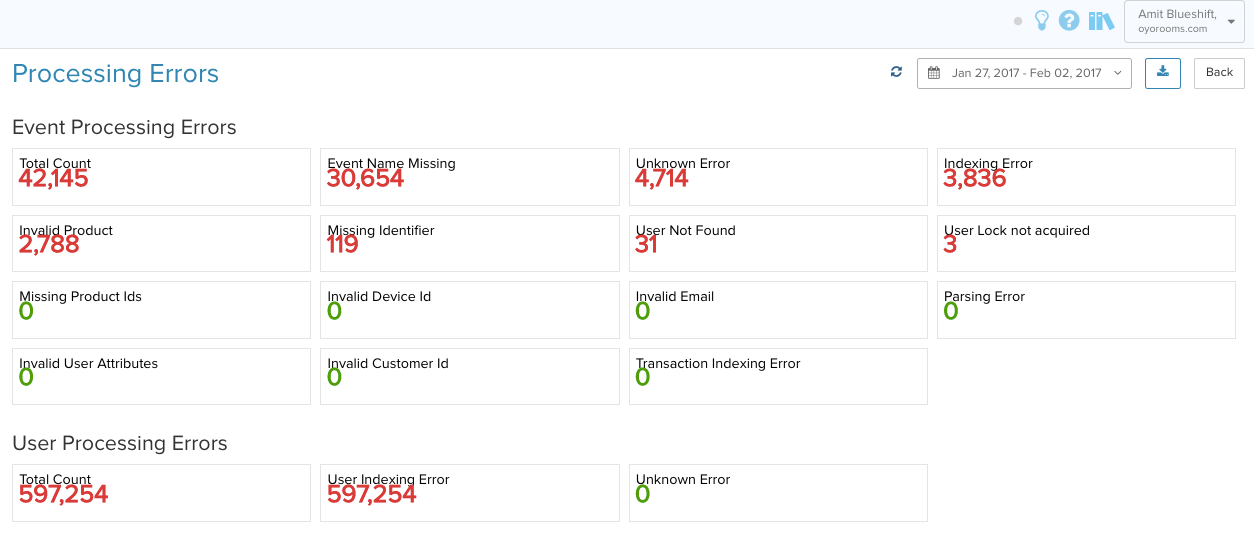Click the calendar icon in date range

pyautogui.click(x=934, y=73)
